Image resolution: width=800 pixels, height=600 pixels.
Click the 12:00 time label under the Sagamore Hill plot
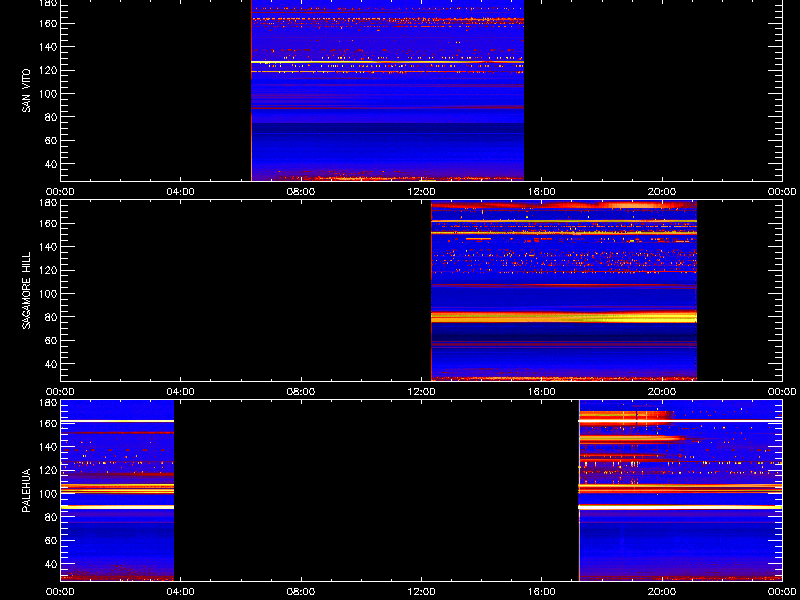click(x=421, y=392)
